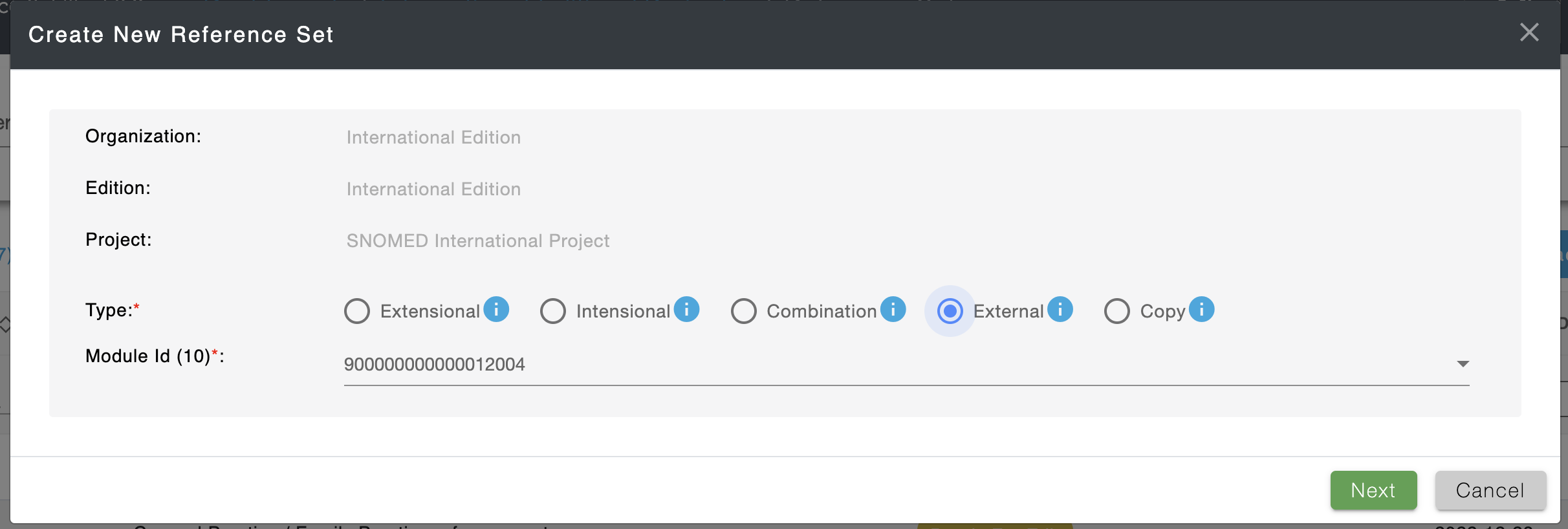This screenshot has width=1568, height=529.
Task: Click the Module Id value 900000000000012004
Action: click(x=435, y=365)
